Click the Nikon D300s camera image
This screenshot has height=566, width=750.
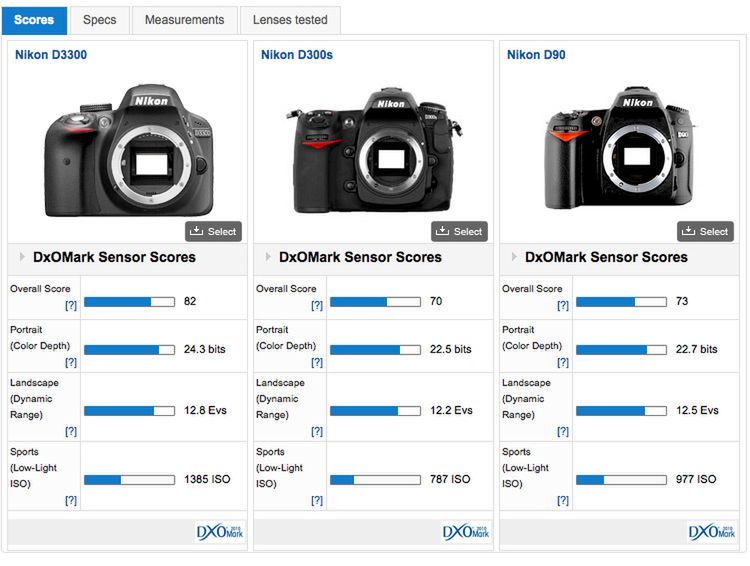[373, 151]
